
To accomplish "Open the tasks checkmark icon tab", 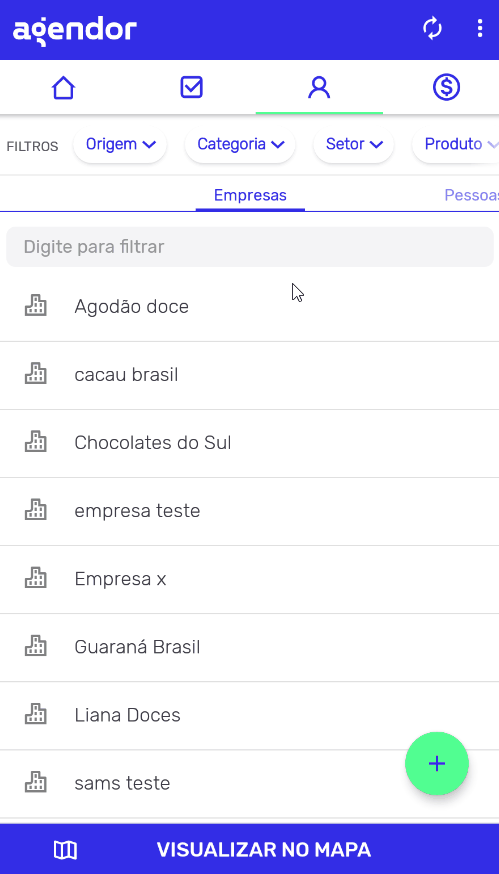I will point(191,88).
